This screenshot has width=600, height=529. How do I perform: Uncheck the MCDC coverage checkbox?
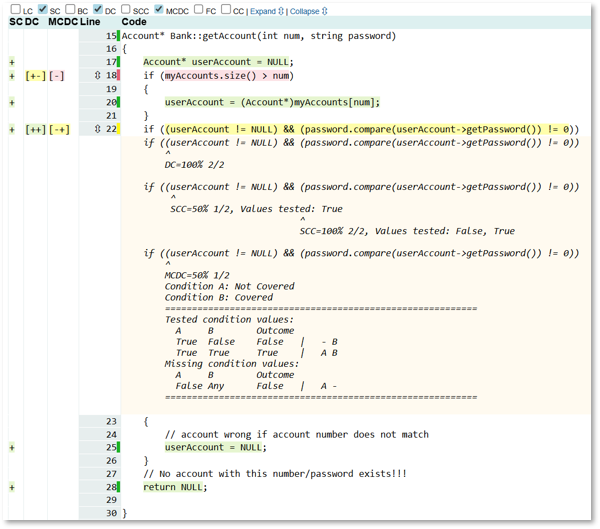159,10
